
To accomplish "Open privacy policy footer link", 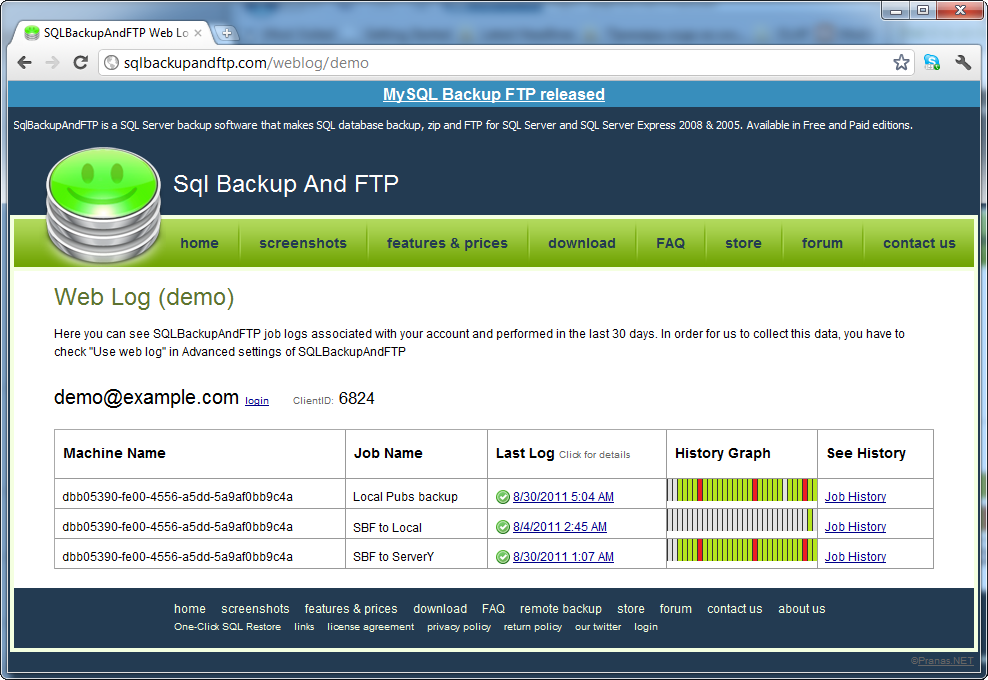I will pos(459,627).
